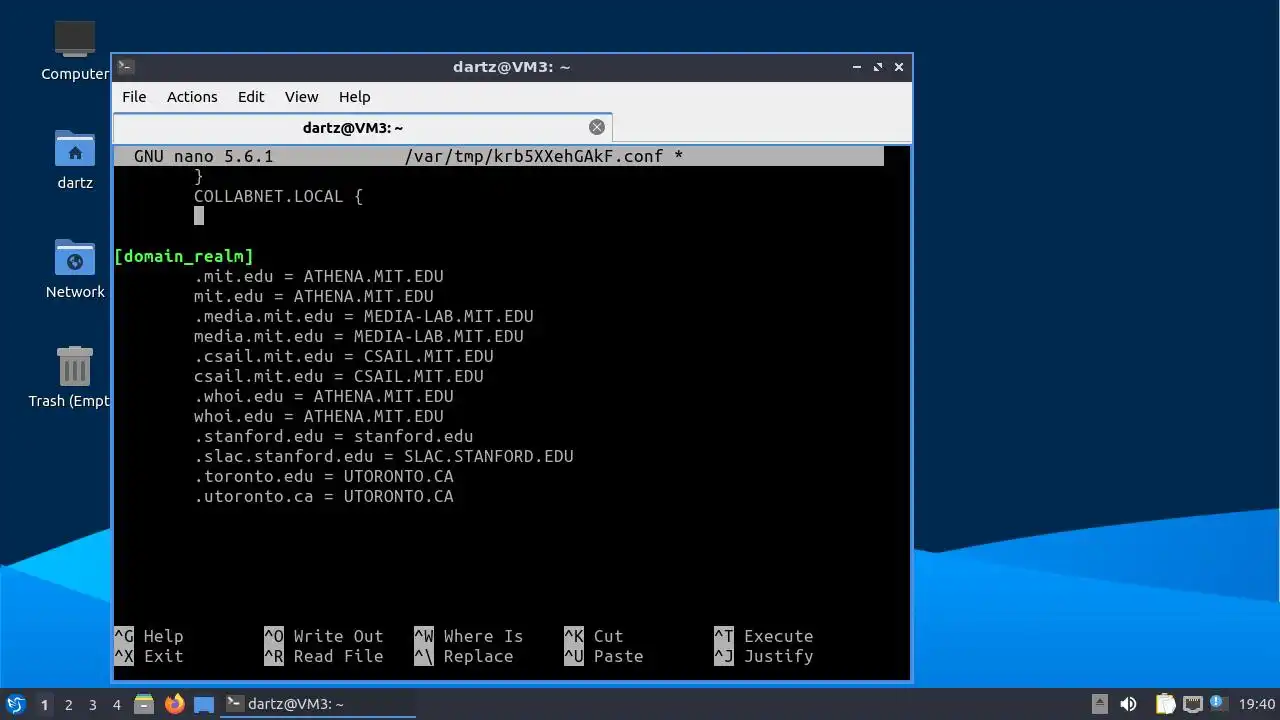Switch to workspace 4
The height and width of the screenshot is (720, 1280).
tap(116, 704)
